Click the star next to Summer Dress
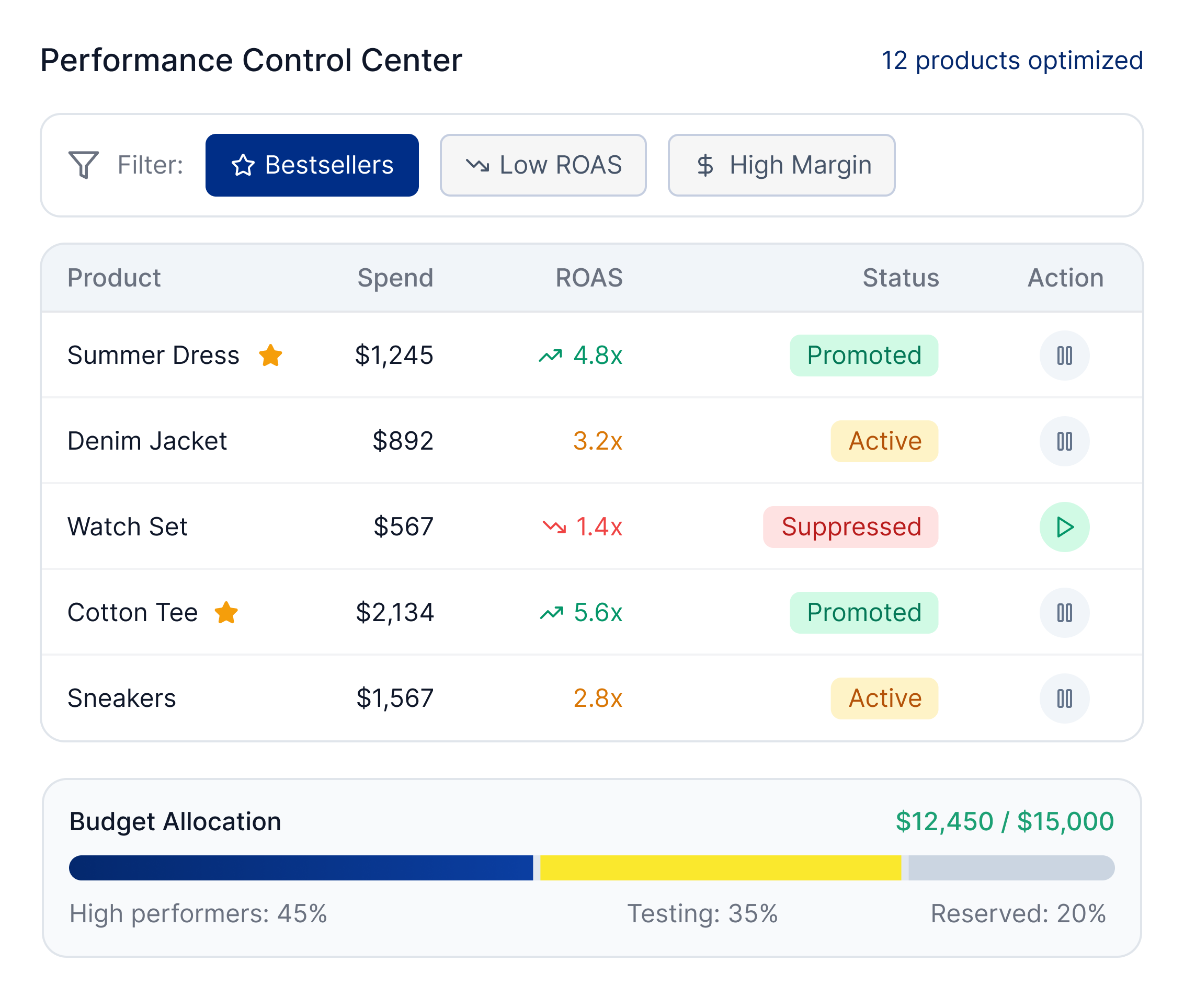The height and width of the screenshot is (1008, 1184). tap(270, 356)
